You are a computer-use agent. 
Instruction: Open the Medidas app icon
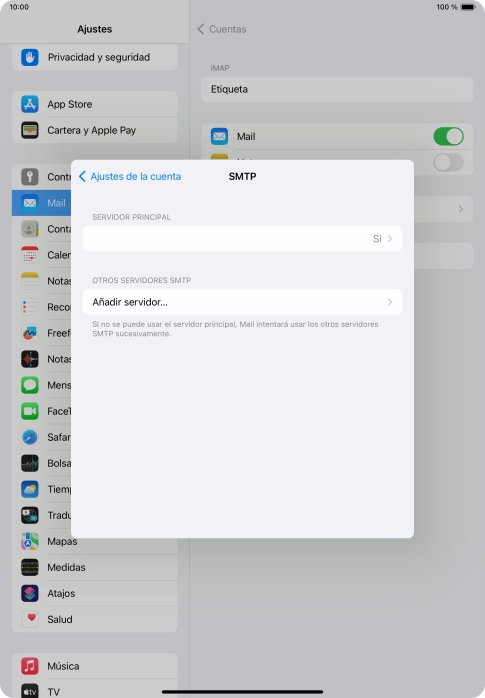30,567
